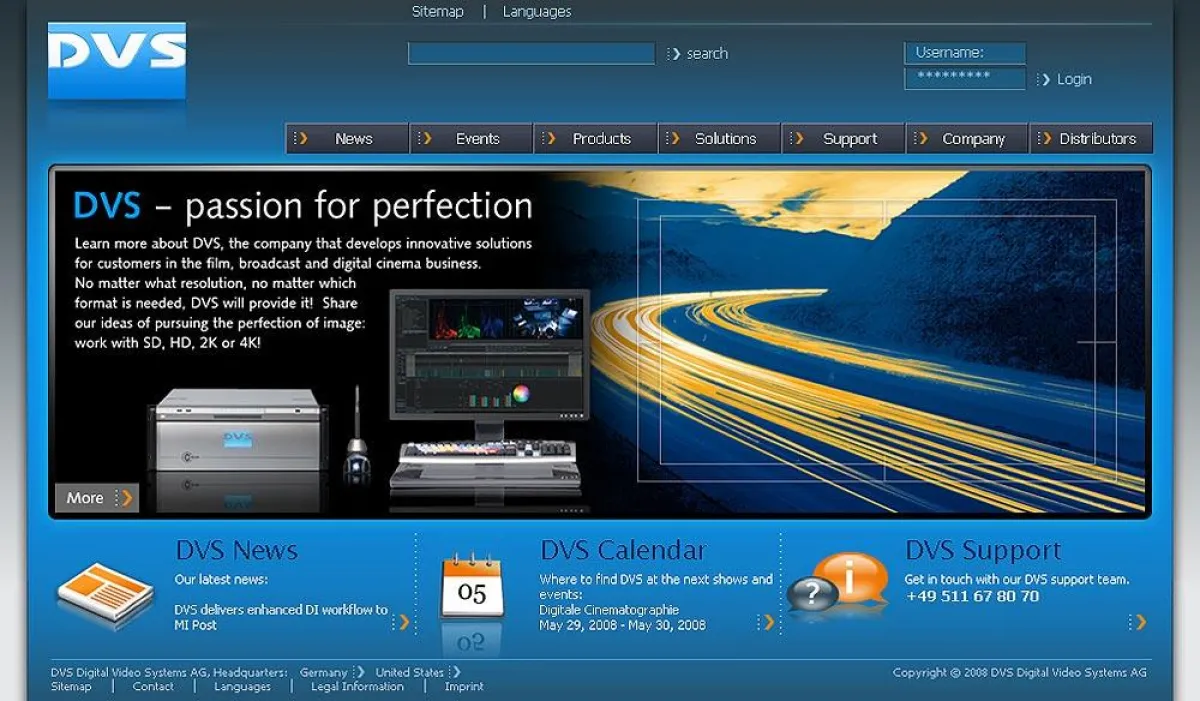Screen dimensions: 1200x701
Task: Focus the search text field
Action: click(531, 53)
